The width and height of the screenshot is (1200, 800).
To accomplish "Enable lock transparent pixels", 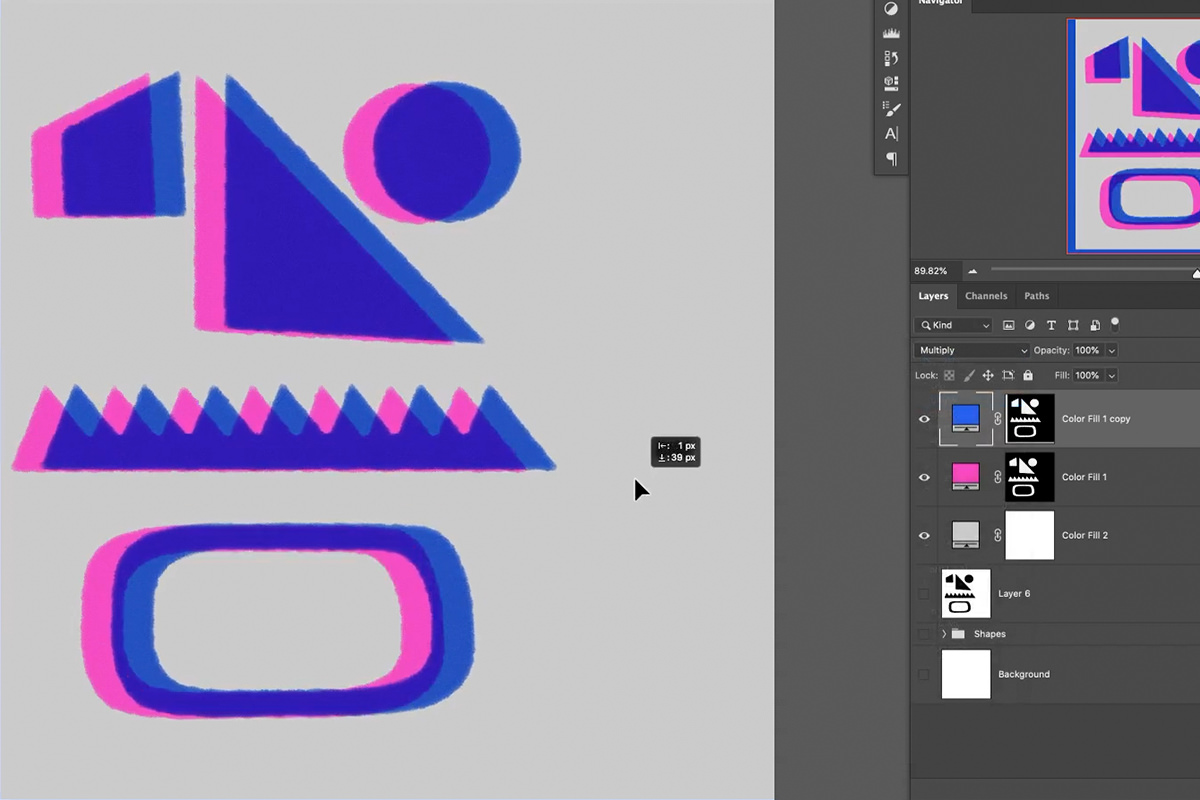I will [950, 375].
